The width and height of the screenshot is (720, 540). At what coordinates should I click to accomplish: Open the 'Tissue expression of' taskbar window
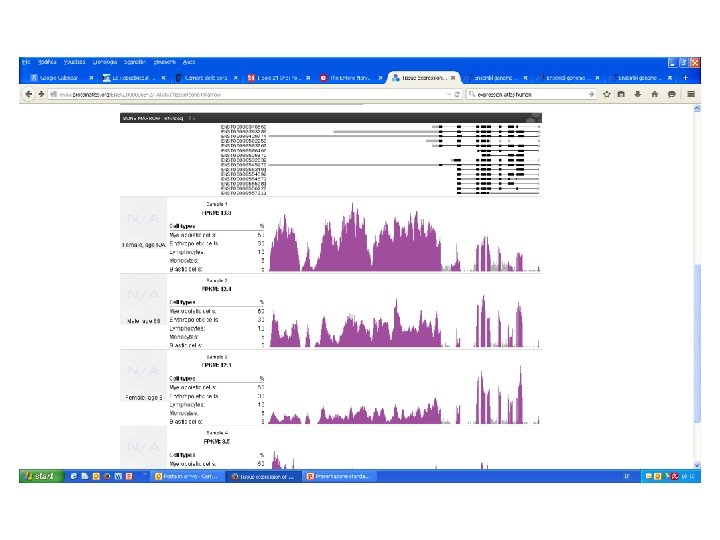tap(264, 476)
